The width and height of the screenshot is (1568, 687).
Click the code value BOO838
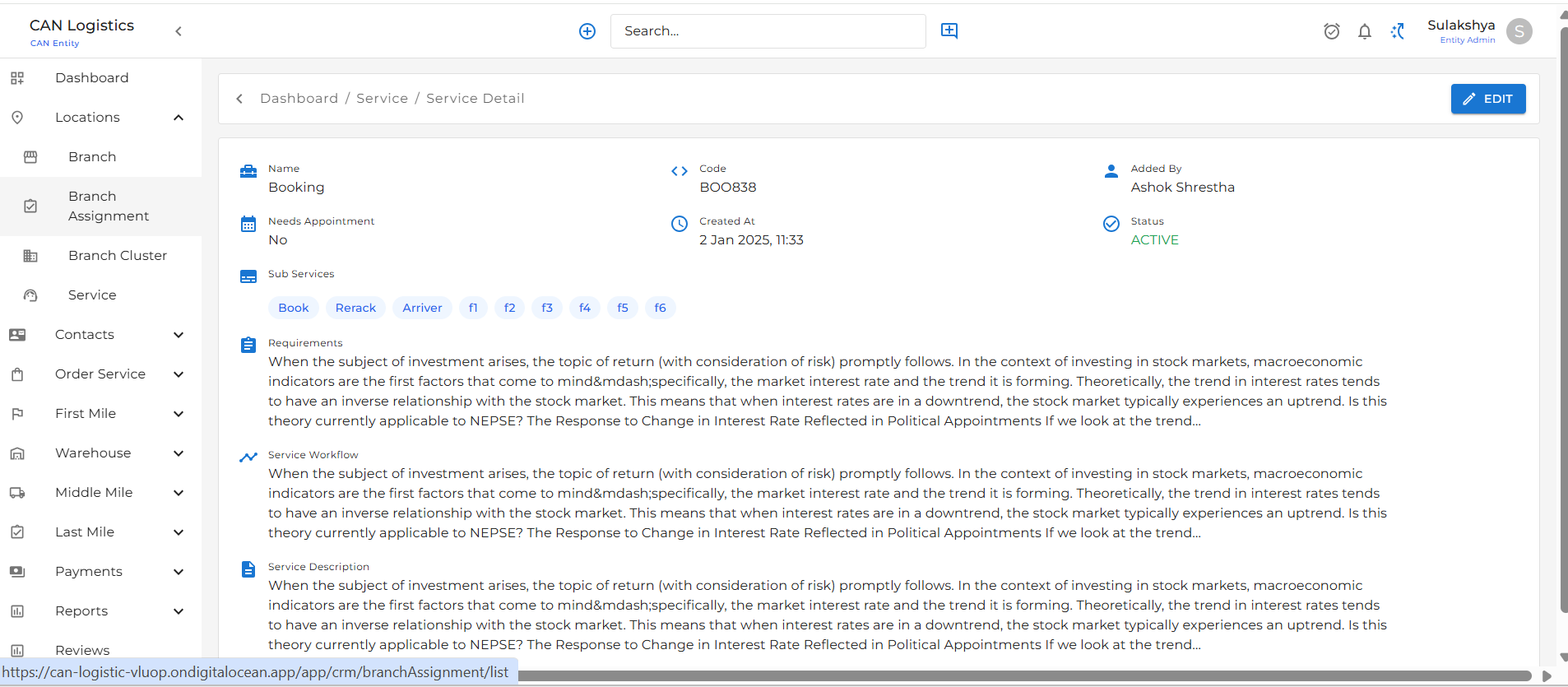(x=728, y=188)
